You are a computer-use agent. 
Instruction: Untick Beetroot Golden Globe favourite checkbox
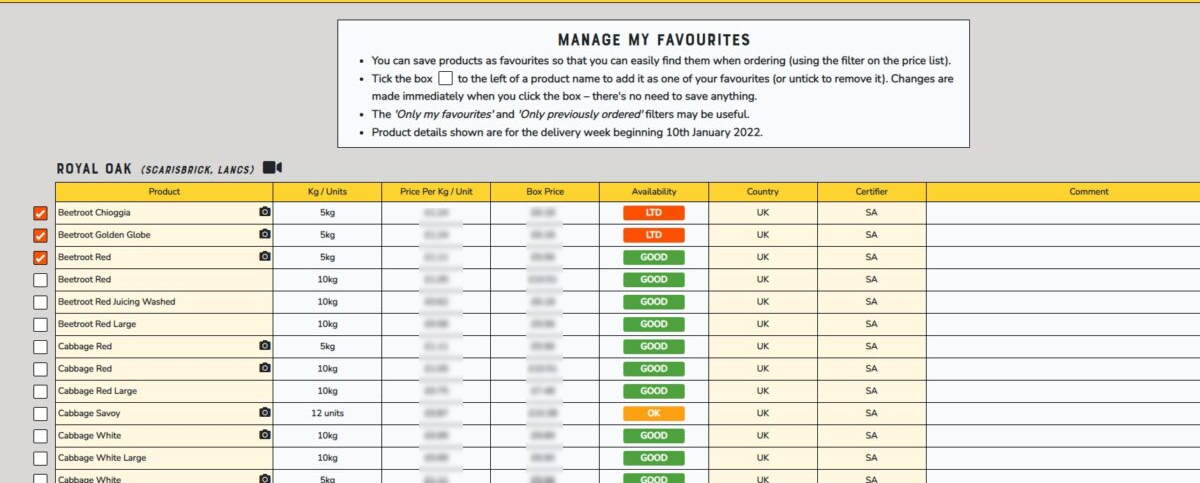(40, 236)
